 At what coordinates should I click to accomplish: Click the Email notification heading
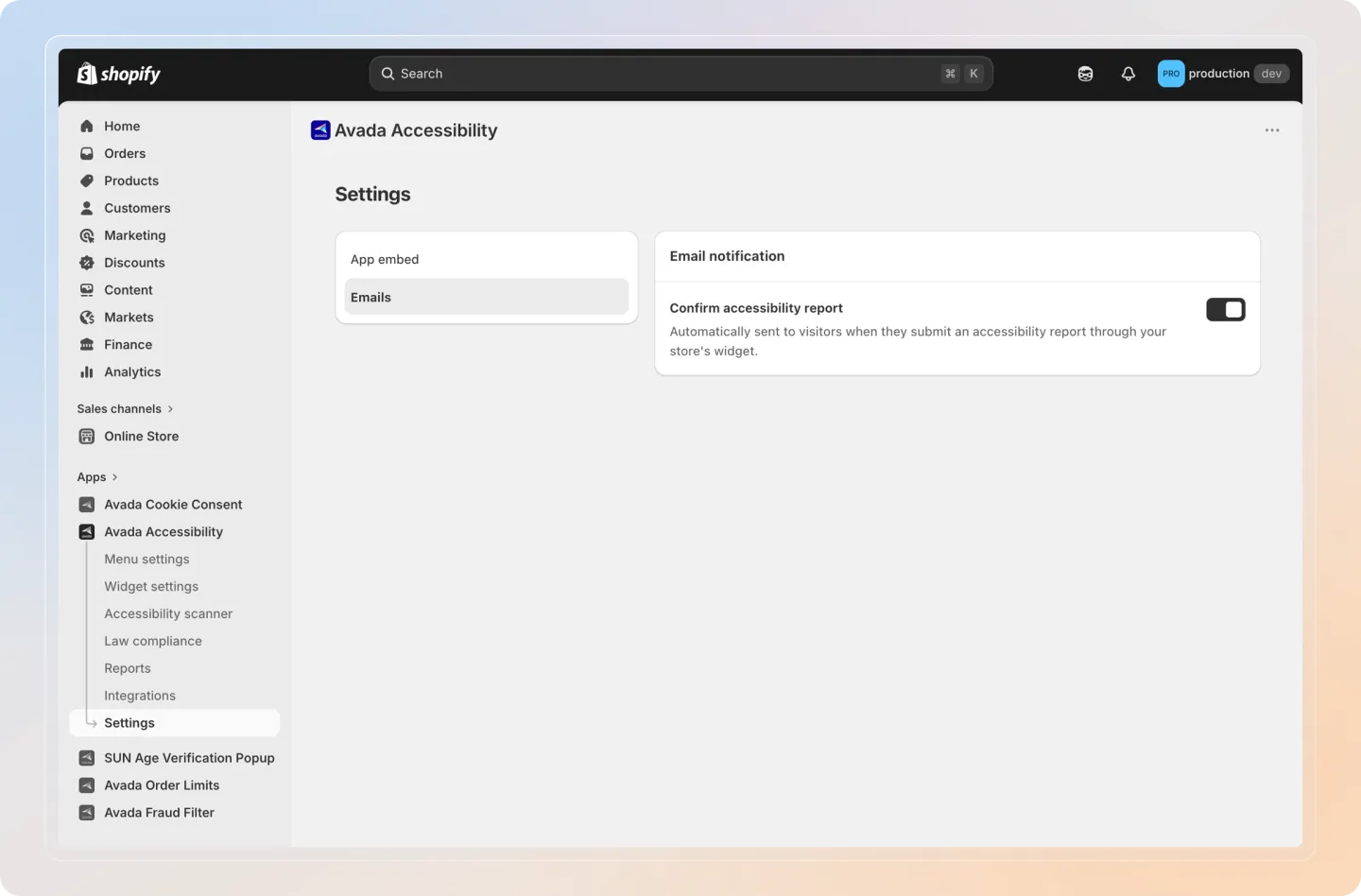(x=727, y=256)
